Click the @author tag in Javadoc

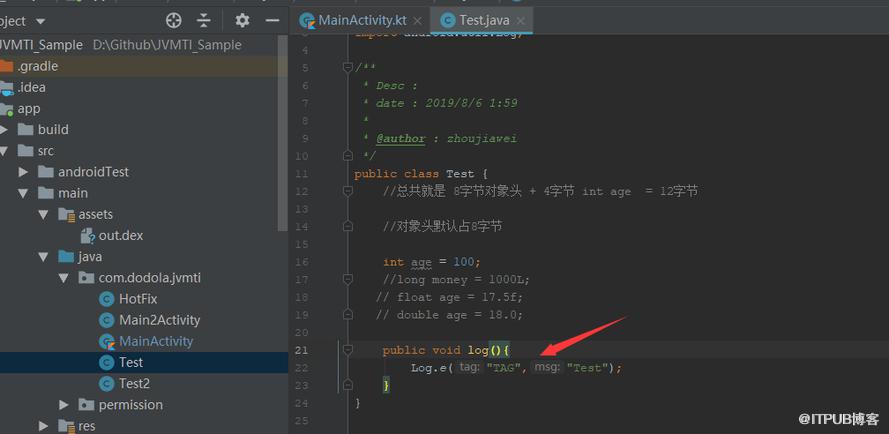[401, 138]
